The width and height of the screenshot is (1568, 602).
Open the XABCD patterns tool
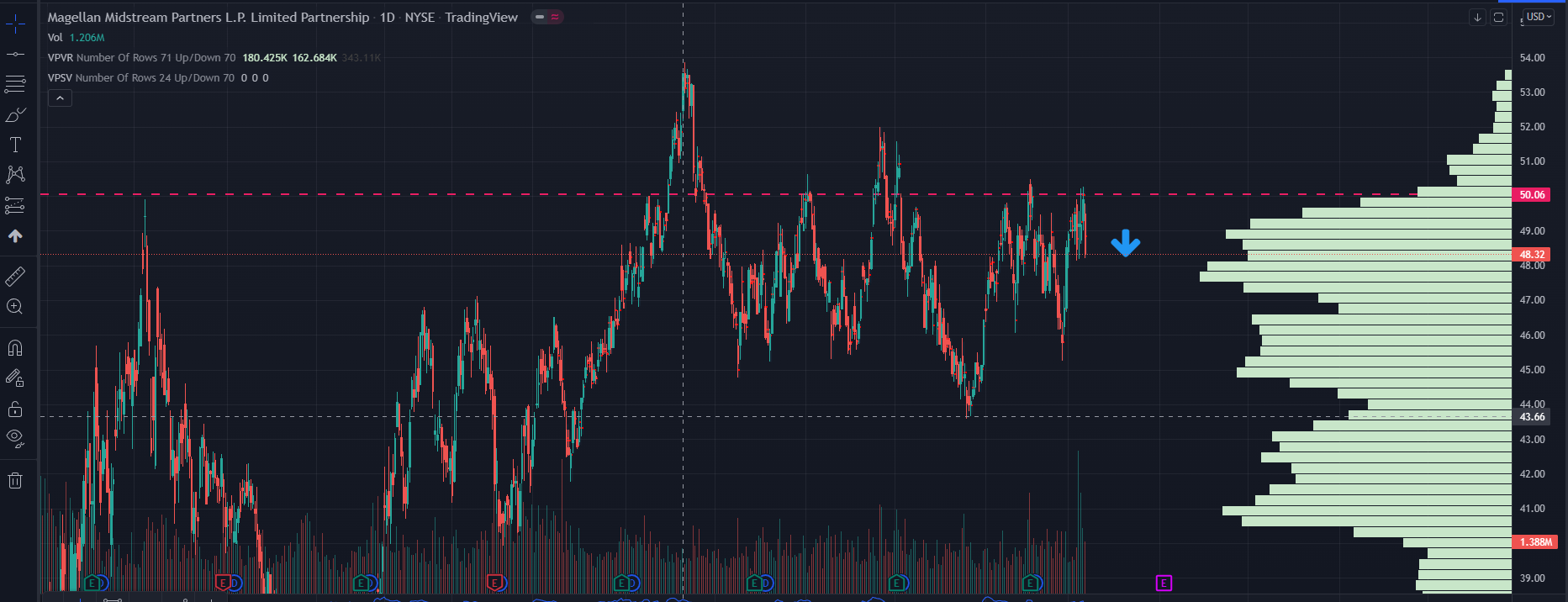pyautogui.click(x=15, y=175)
